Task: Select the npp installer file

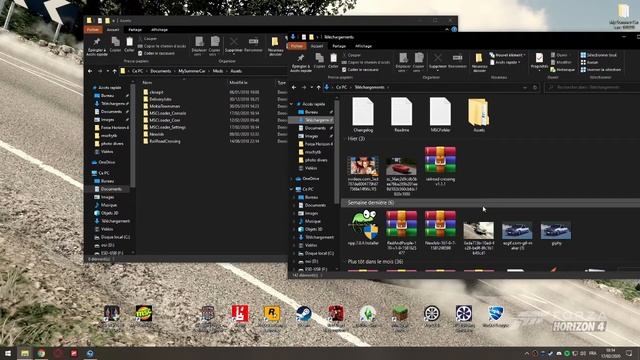Action: (x=363, y=228)
